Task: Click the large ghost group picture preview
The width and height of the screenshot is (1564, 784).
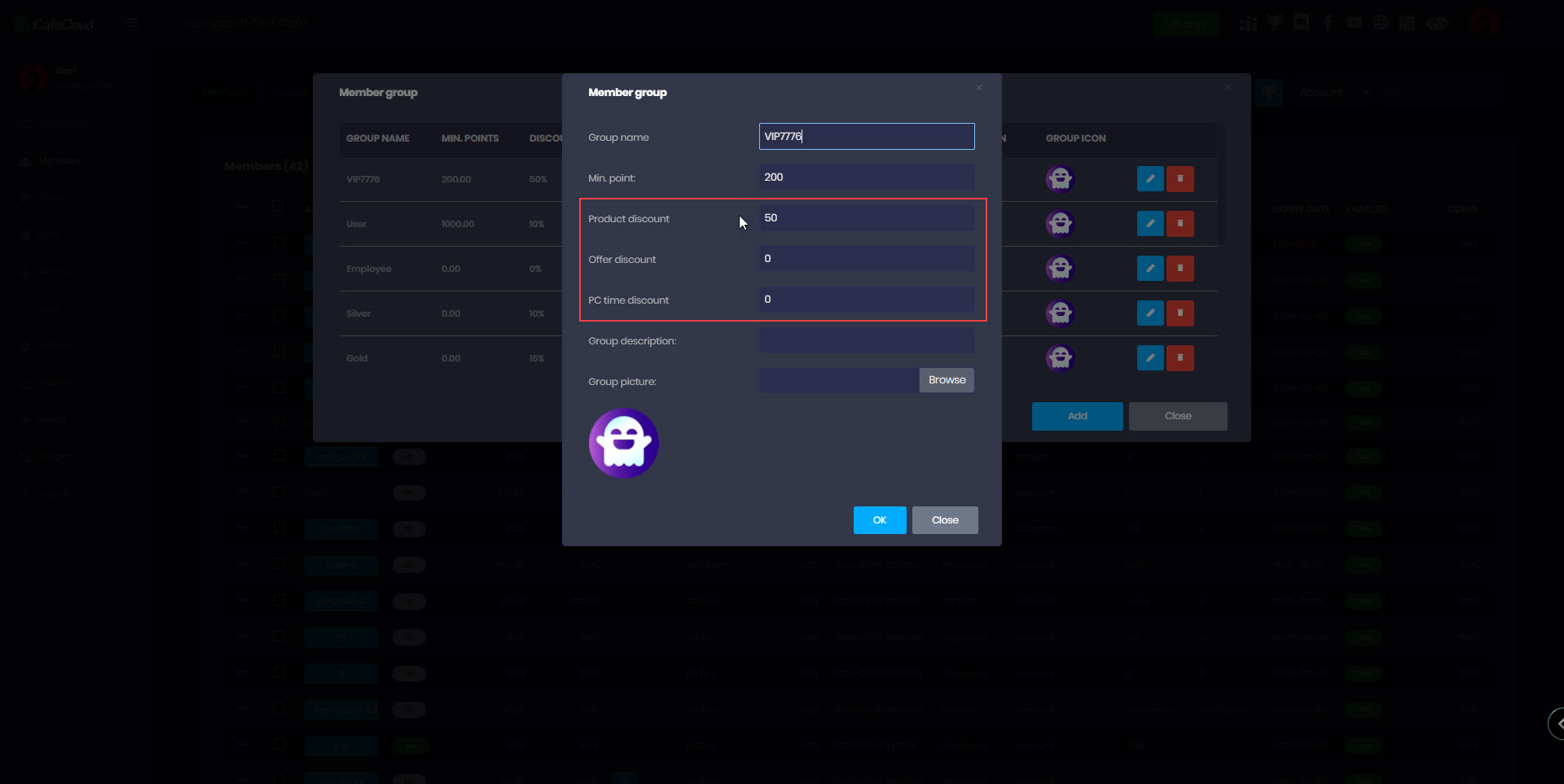Action: 623,444
